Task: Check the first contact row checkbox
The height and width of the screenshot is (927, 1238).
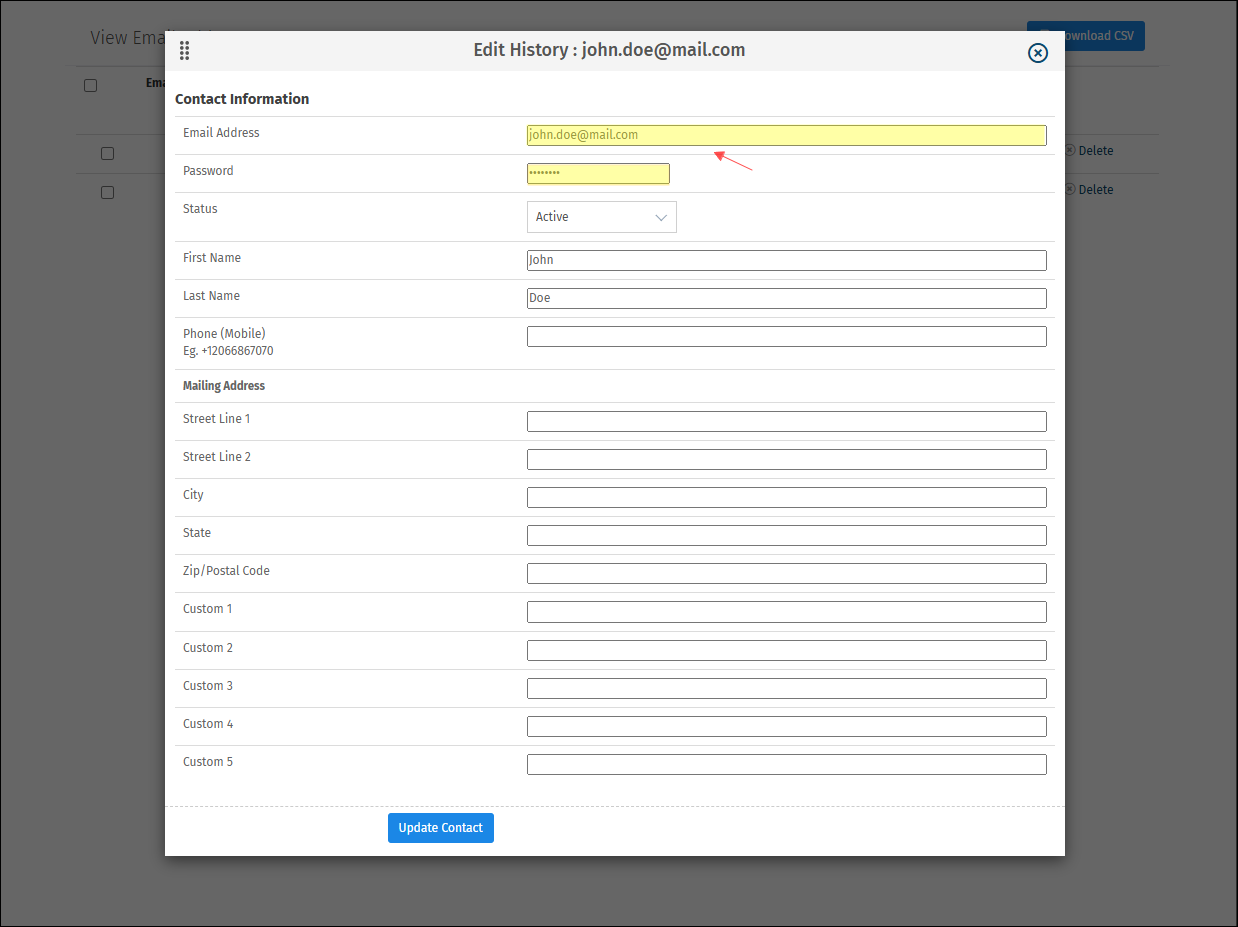Action: click(x=107, y=152)
